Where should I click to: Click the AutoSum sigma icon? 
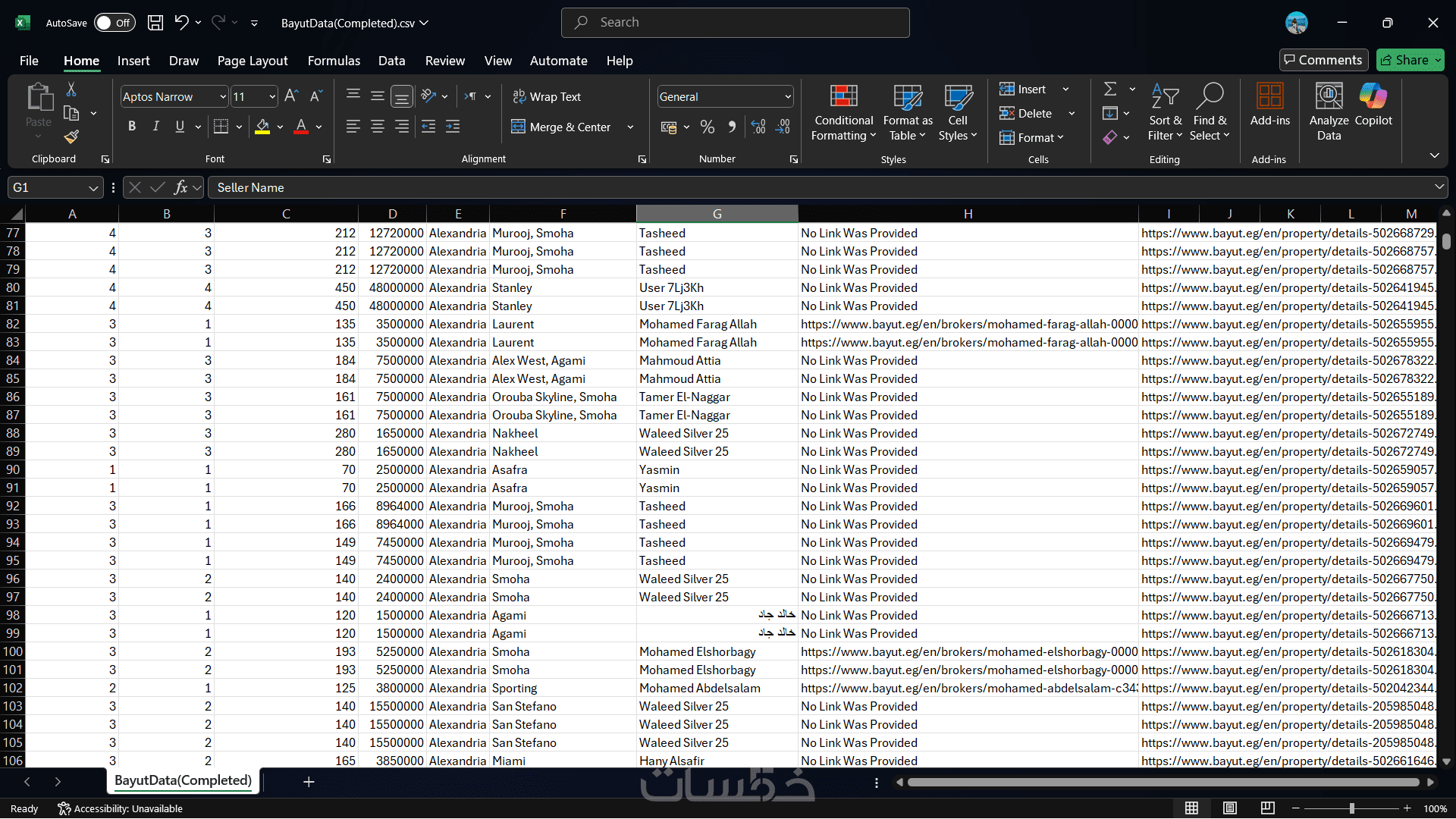1110,89
